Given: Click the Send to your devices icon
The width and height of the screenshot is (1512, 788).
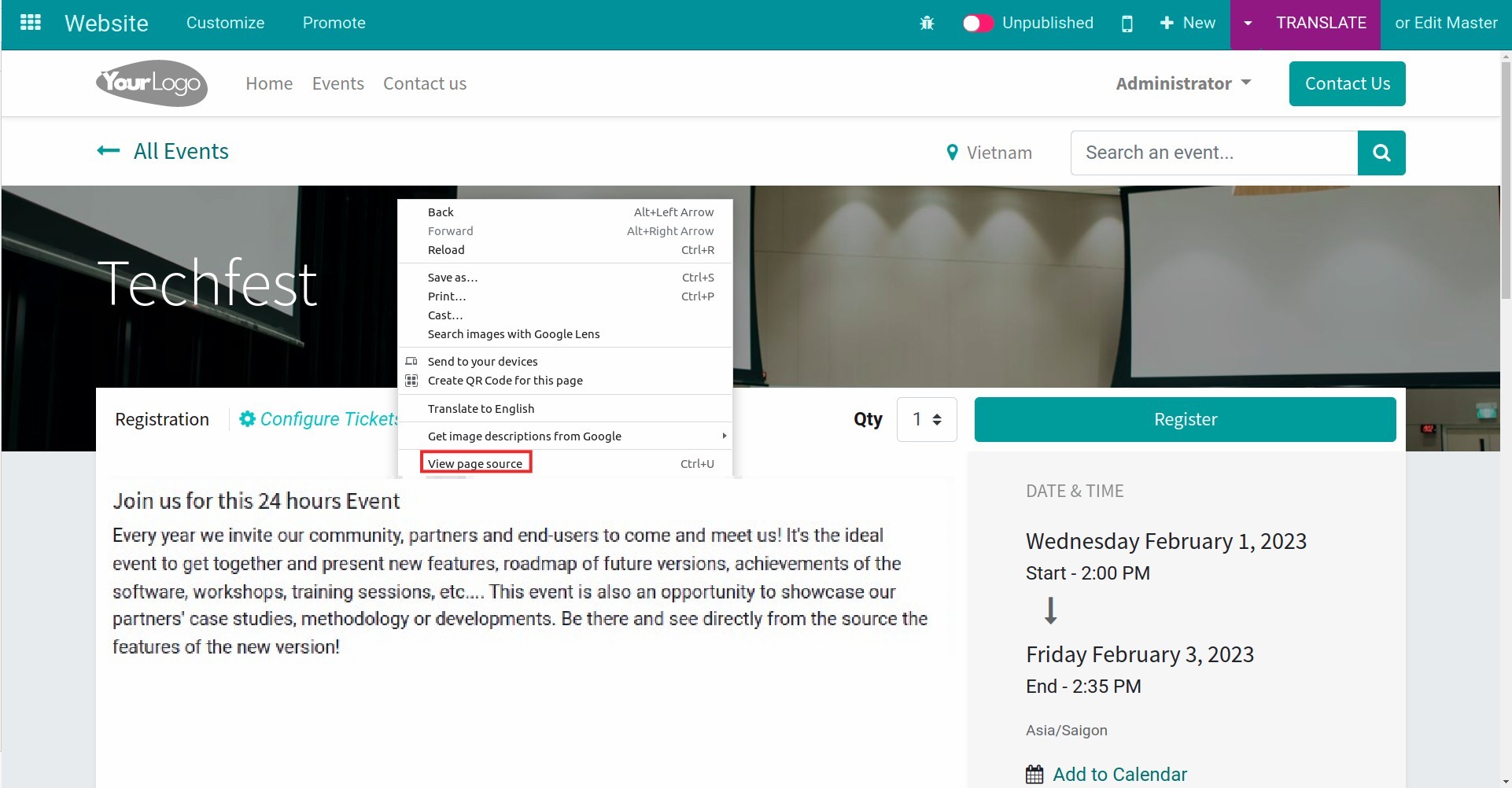Looking at the screenshot, I should (x=411, y=361).
